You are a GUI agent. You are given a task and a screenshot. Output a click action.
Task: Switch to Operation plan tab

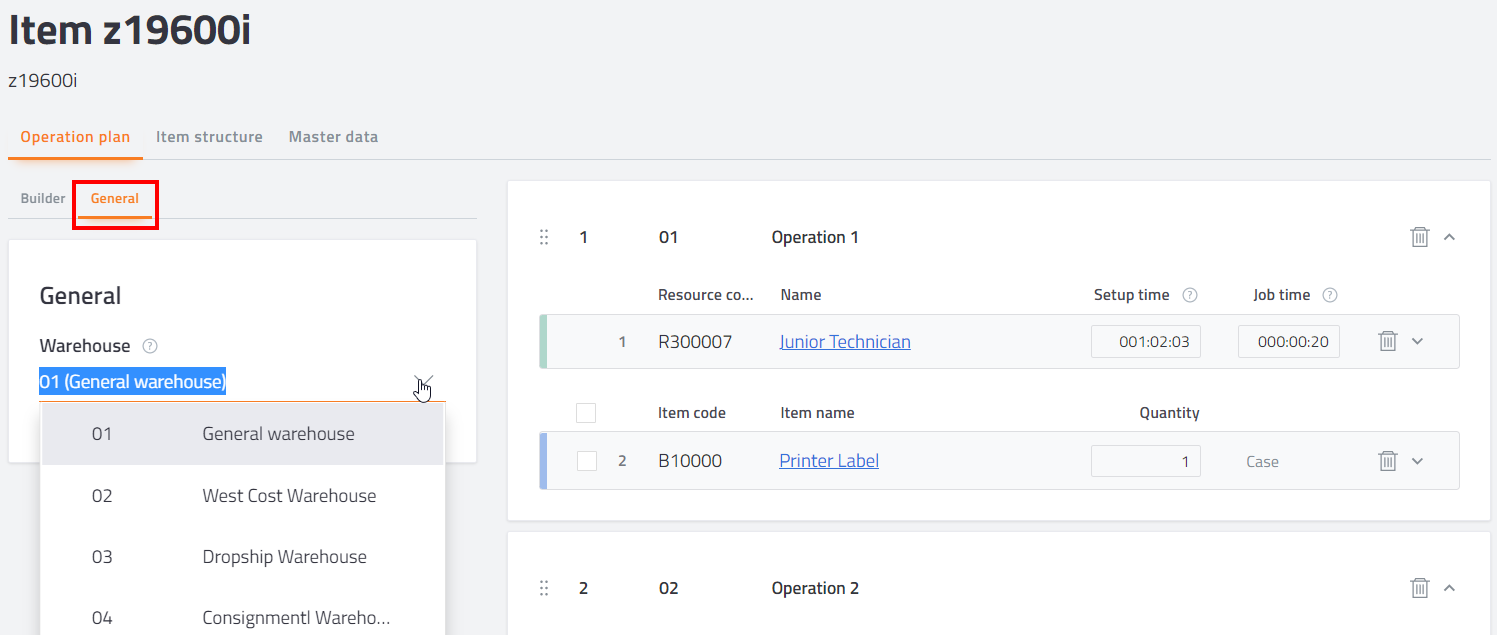click(x=75, y=137)
